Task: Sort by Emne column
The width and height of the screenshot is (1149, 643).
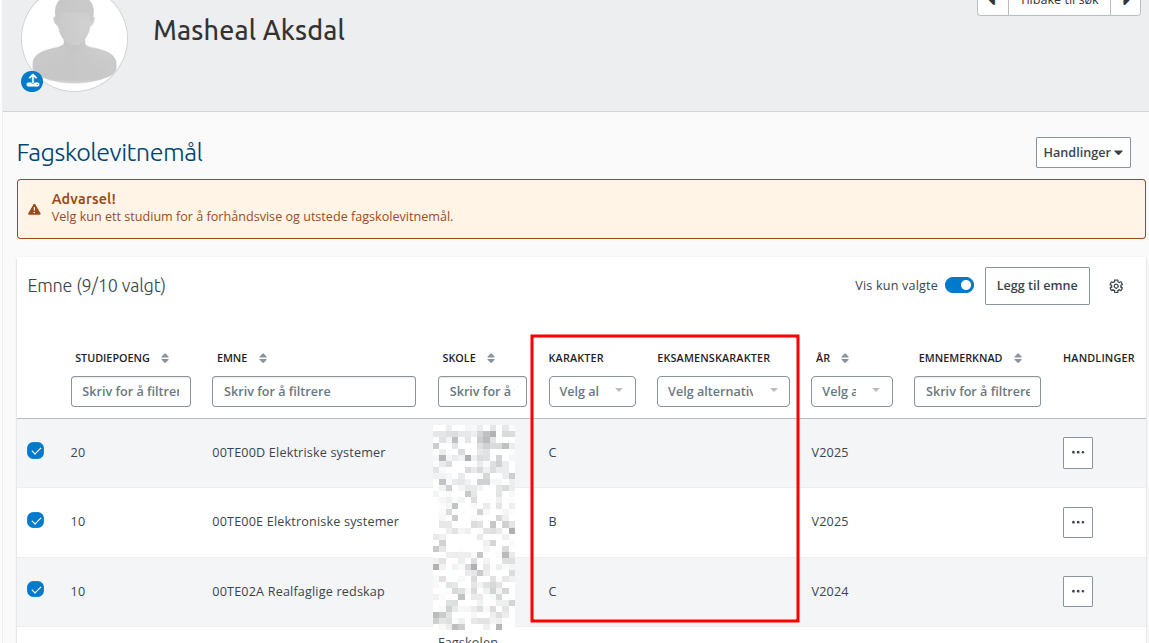Action: click(263, 358)
